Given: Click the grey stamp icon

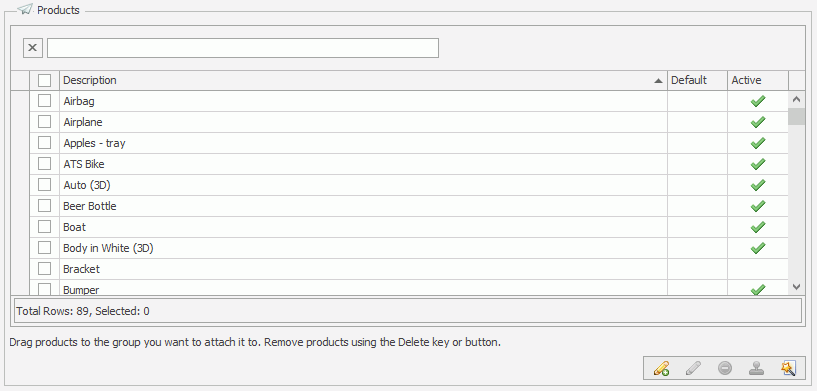Looking at the screenshot, I should click(x=757, y=369).
